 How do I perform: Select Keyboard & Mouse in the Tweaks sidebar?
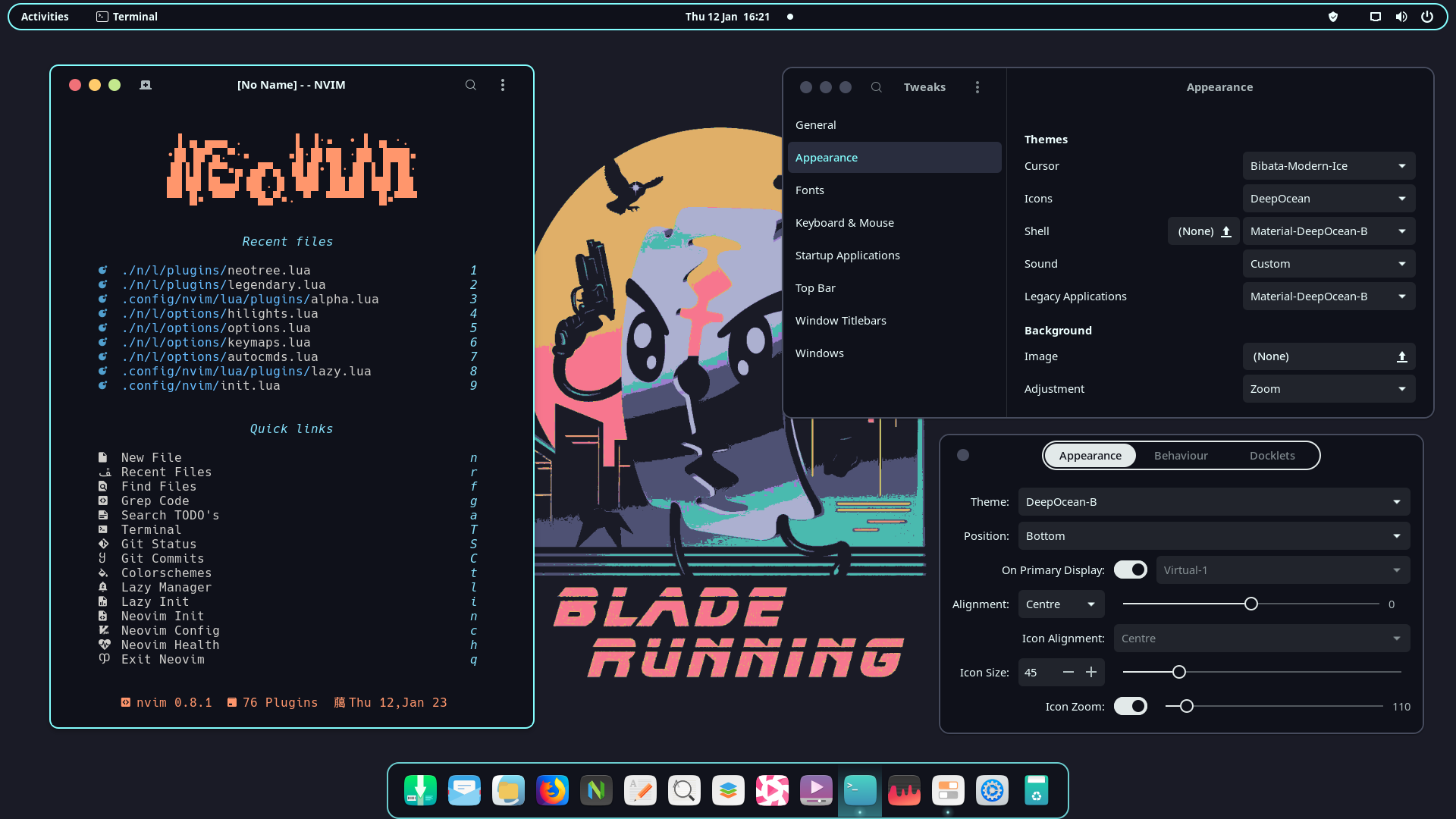(x=894, y=223)
